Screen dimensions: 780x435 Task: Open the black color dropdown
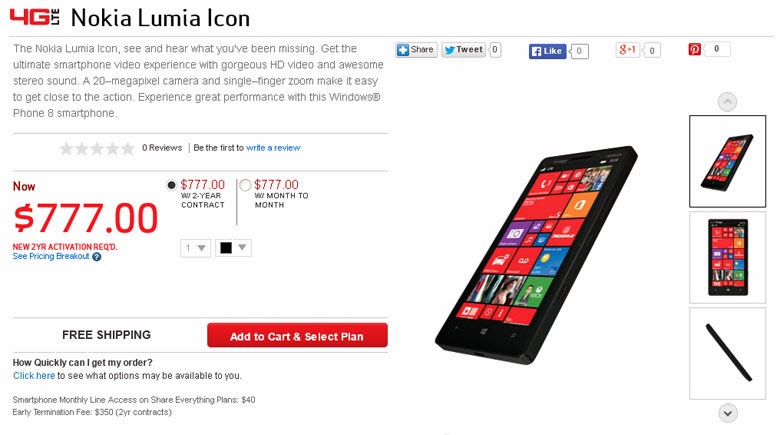tap(232, 248)
